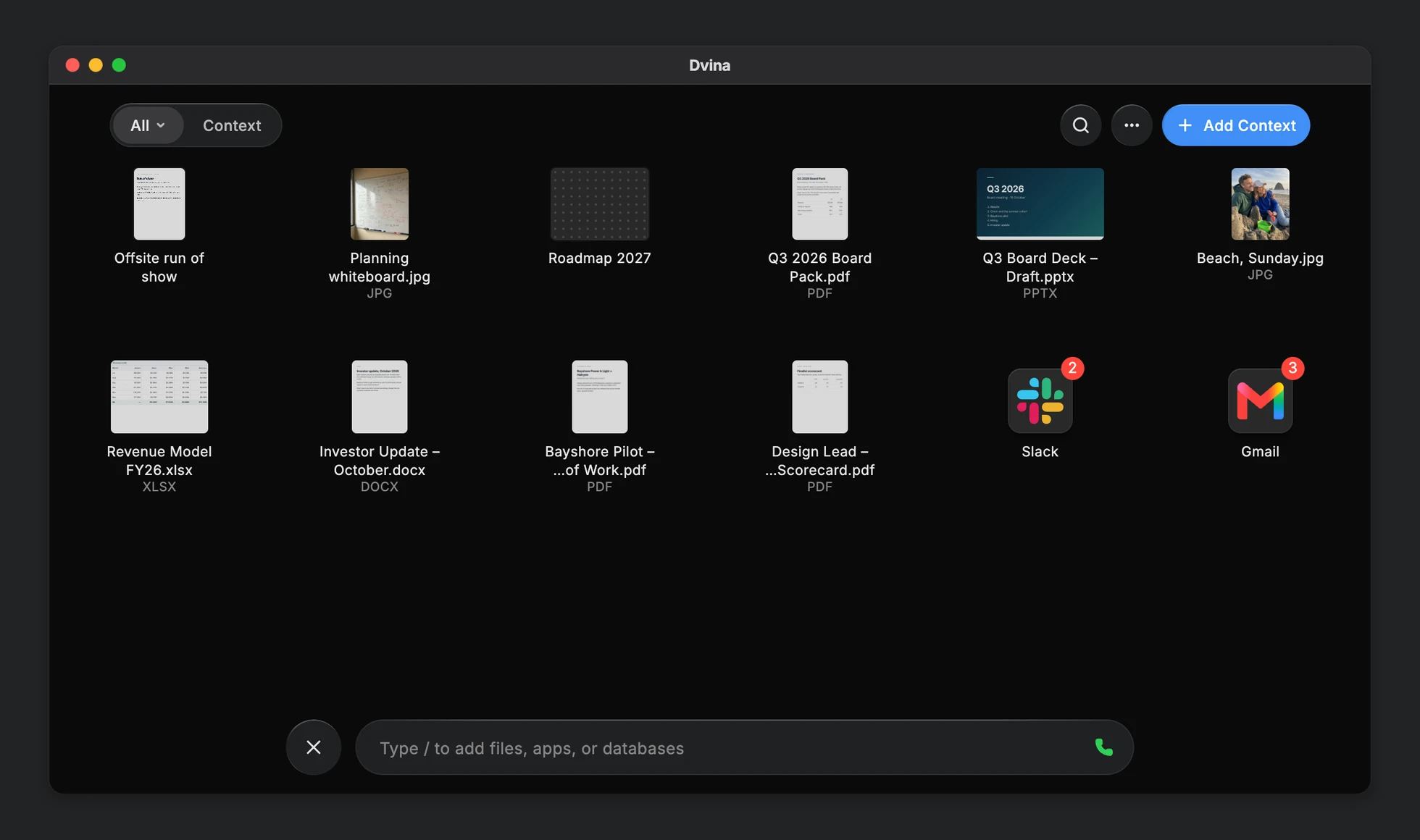This screenshot has height=840, width=1420.
Task: Select the 'Slack' label text
Action: [1040, 451]
